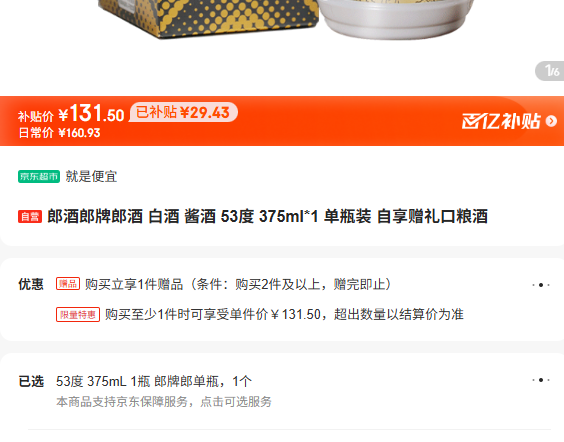Select the product title 郎酒郎牌郎酒 text
The image size is (564, 442).
267,217
